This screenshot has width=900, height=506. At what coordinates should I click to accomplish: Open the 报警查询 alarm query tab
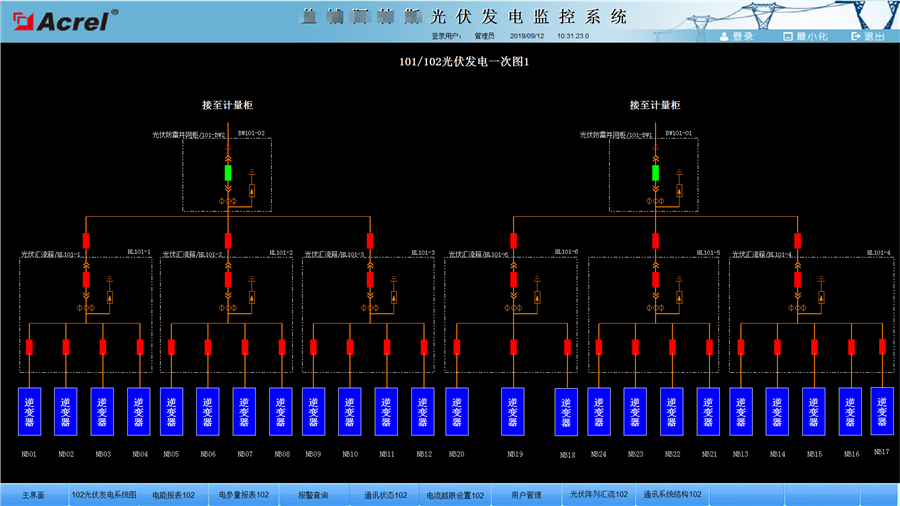coord(312,495)
